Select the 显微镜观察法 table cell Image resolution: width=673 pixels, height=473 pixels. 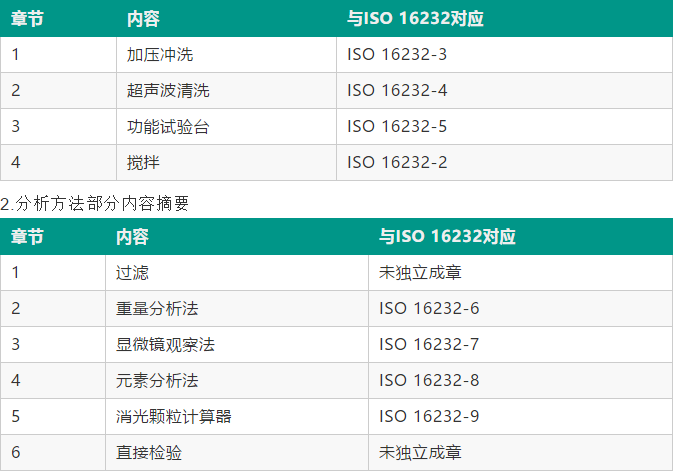(237, 345)
